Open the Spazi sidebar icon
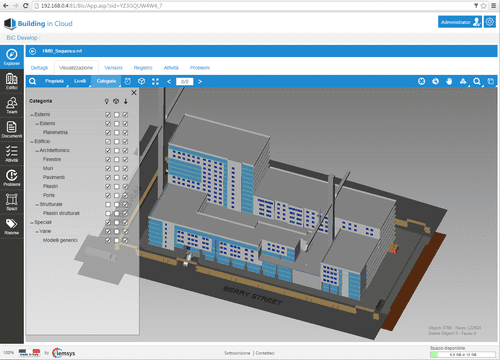 pyautogui.click(x=12, y=202)
